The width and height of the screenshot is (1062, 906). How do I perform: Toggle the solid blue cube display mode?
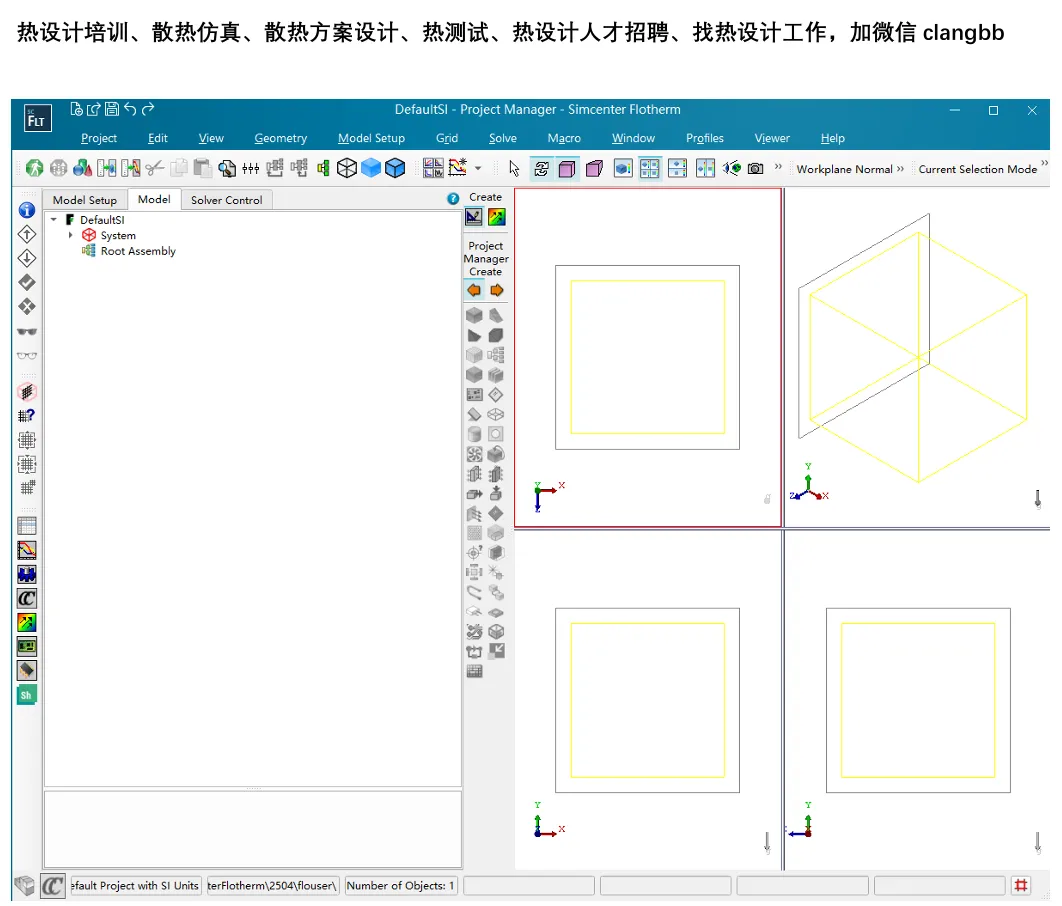pos(371,168)
